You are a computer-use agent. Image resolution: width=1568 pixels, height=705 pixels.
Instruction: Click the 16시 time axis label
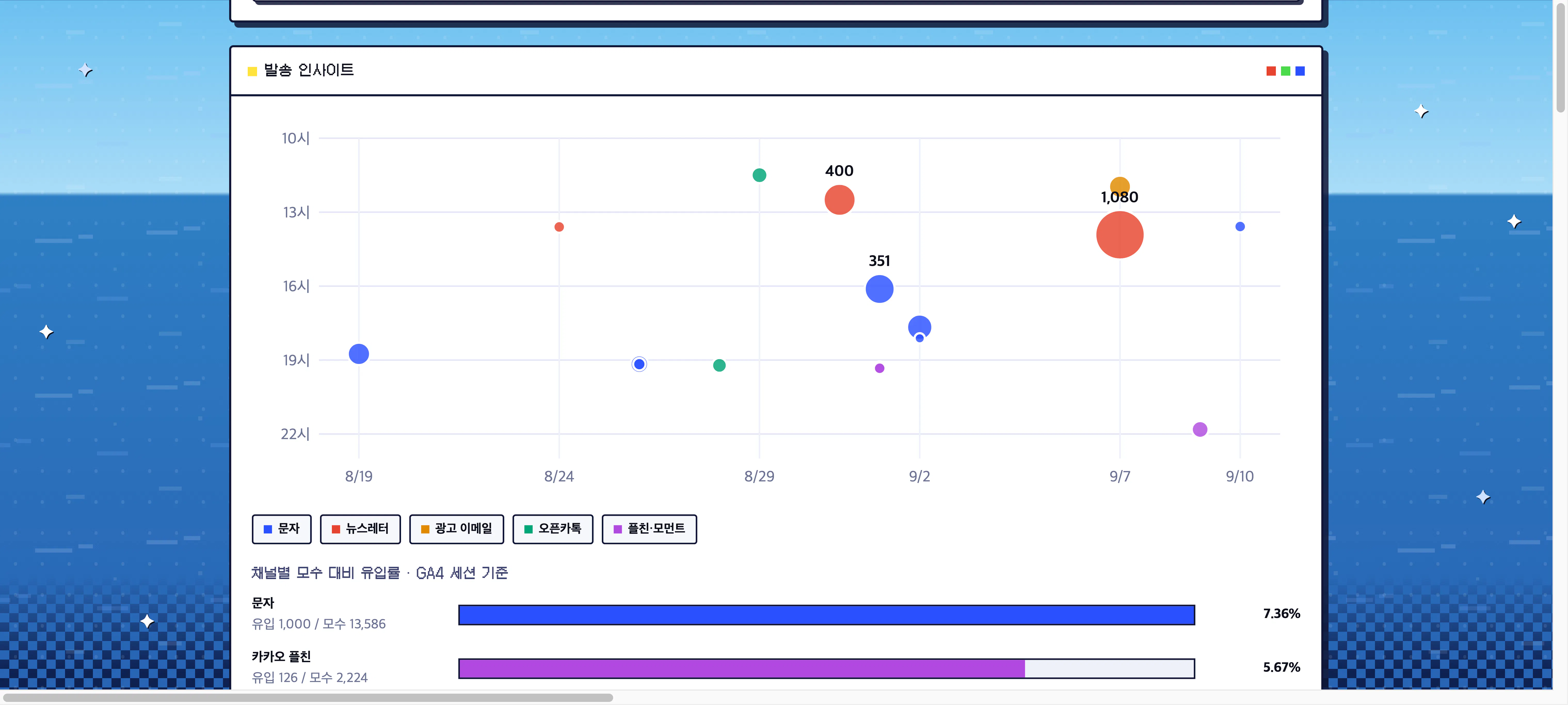[297, 286]
